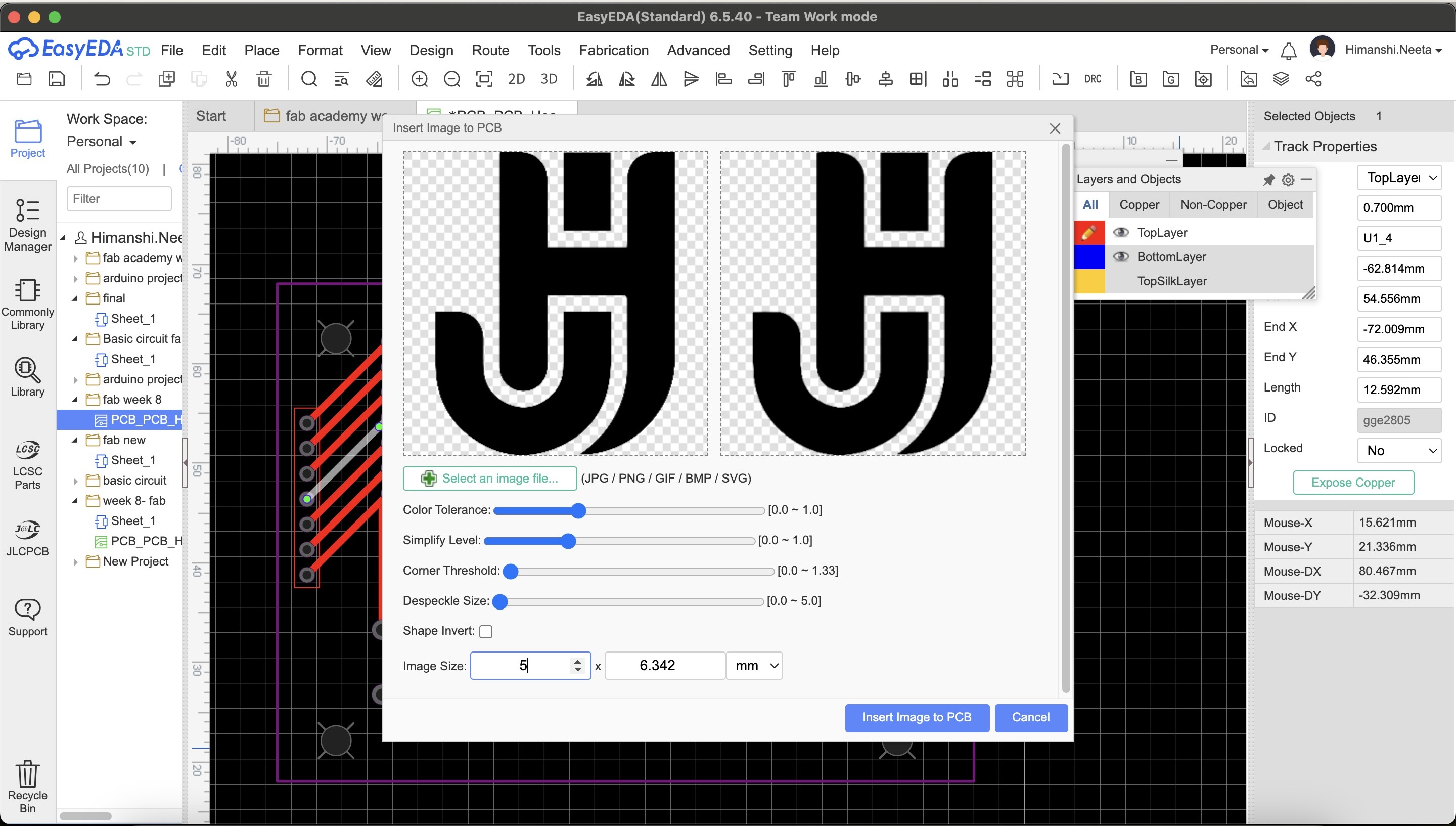Zoom out on canvas

[452, 79]
